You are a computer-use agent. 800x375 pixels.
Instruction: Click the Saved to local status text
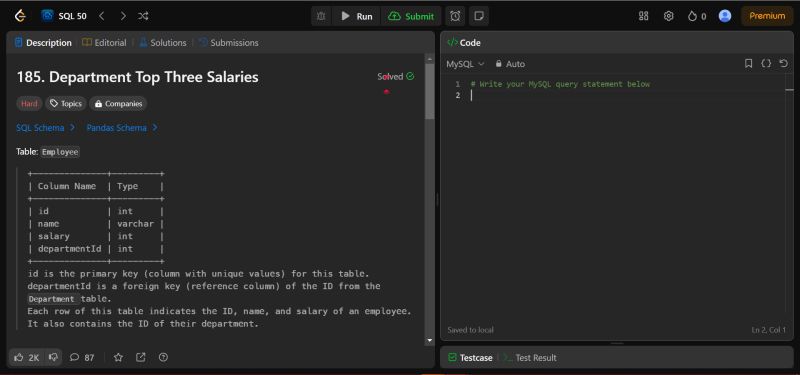click(470, 330)
